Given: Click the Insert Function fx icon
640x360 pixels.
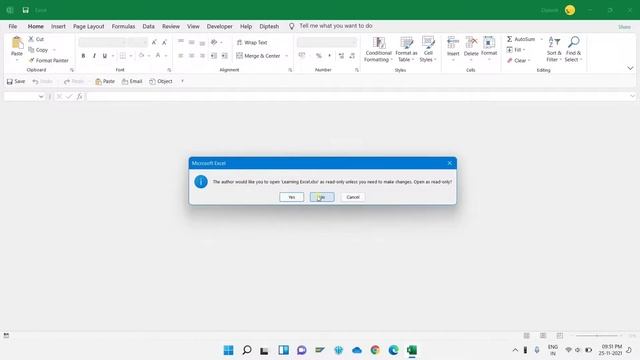Looking at the screenshot, I should pyautogui.click(x=80, y=96).
